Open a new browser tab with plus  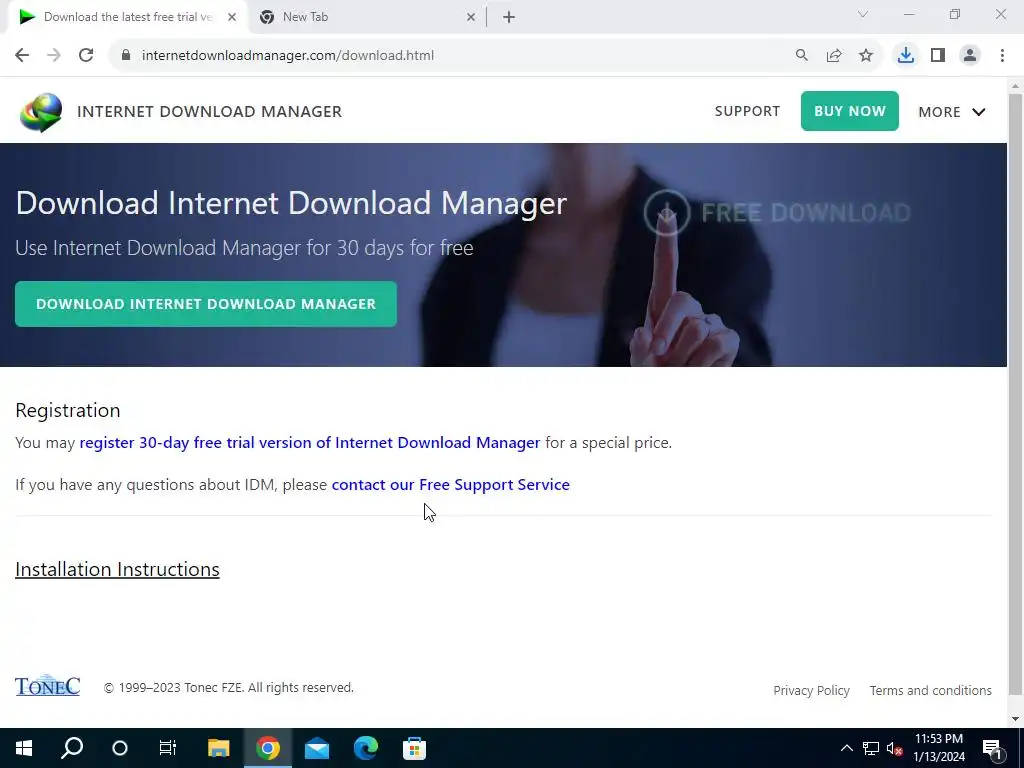tap(509, 18)
